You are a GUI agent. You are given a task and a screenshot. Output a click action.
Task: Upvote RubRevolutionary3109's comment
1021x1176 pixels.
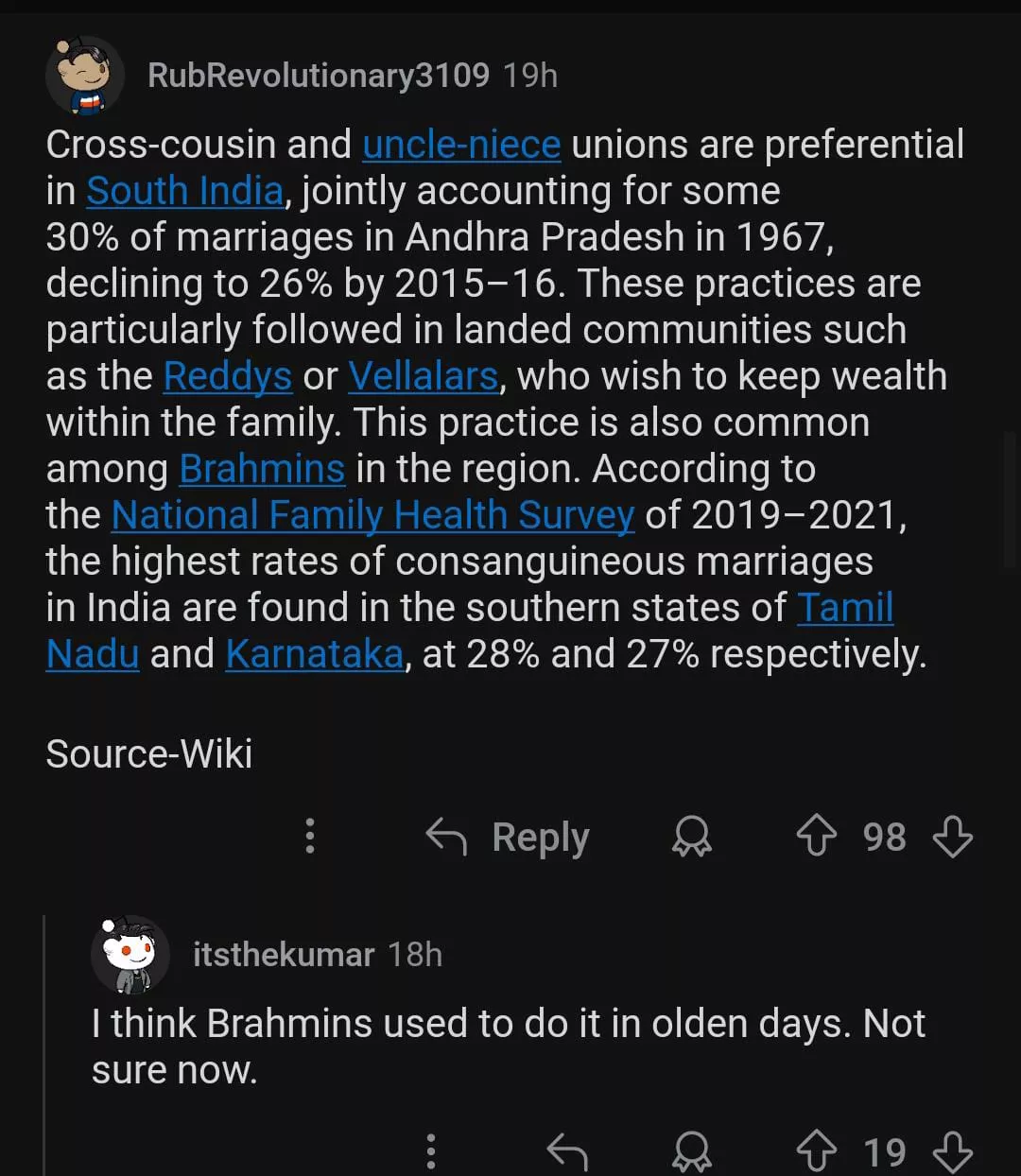(x=816, y=837)
